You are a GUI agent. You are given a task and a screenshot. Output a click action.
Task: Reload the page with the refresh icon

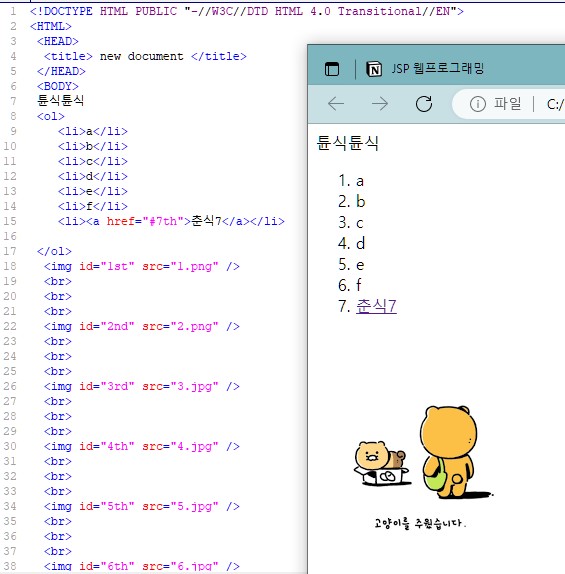pyautogui.click(x=424, y=104)
